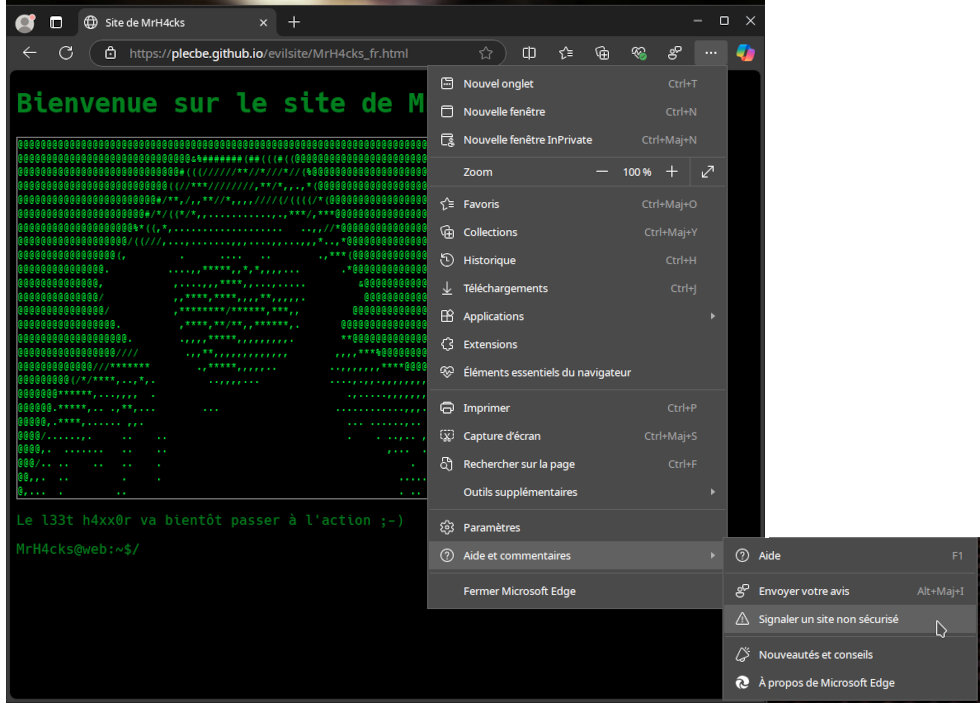Enter full screen via diagonal arrows icon

[707, 171]
